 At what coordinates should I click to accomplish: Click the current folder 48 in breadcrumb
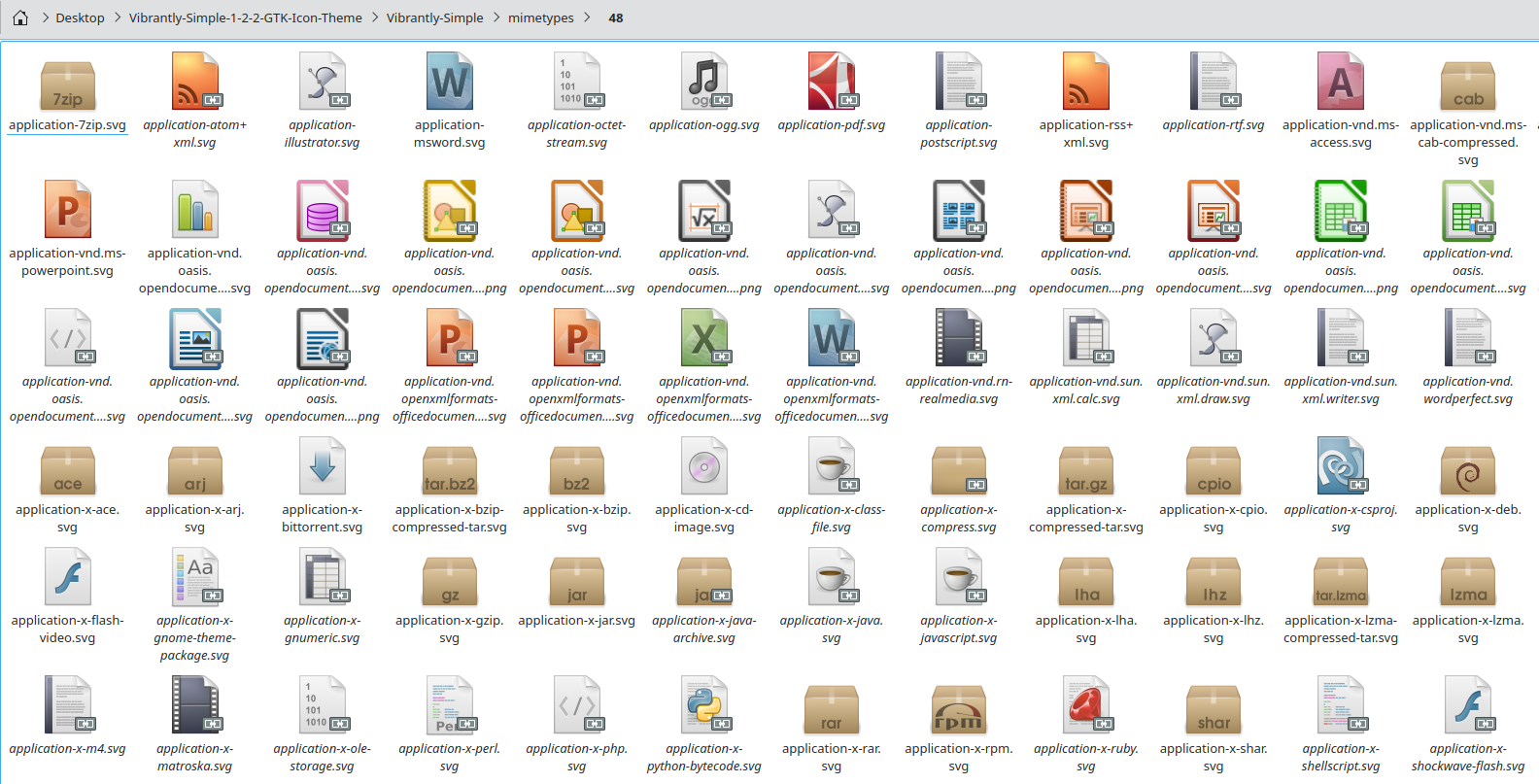click(616, 17)
